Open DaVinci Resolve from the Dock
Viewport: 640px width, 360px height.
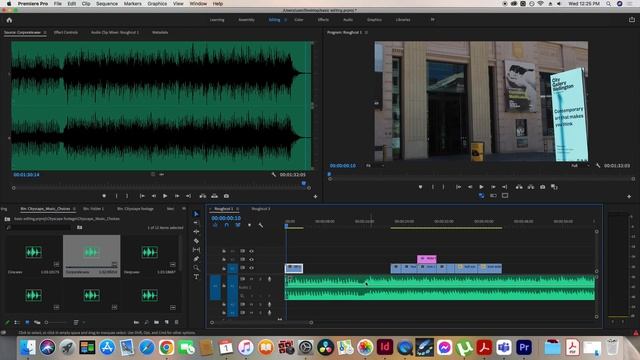325,347
